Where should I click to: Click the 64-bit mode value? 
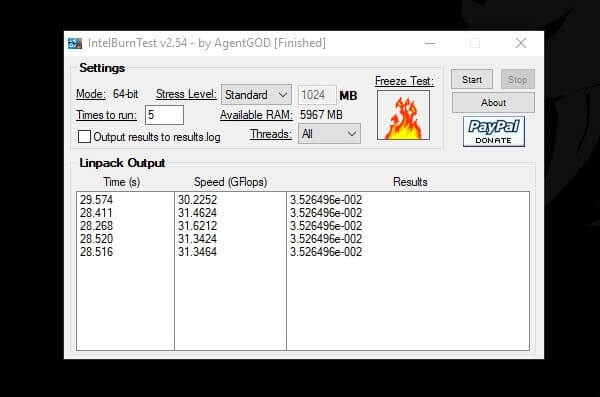click(126, 94)
